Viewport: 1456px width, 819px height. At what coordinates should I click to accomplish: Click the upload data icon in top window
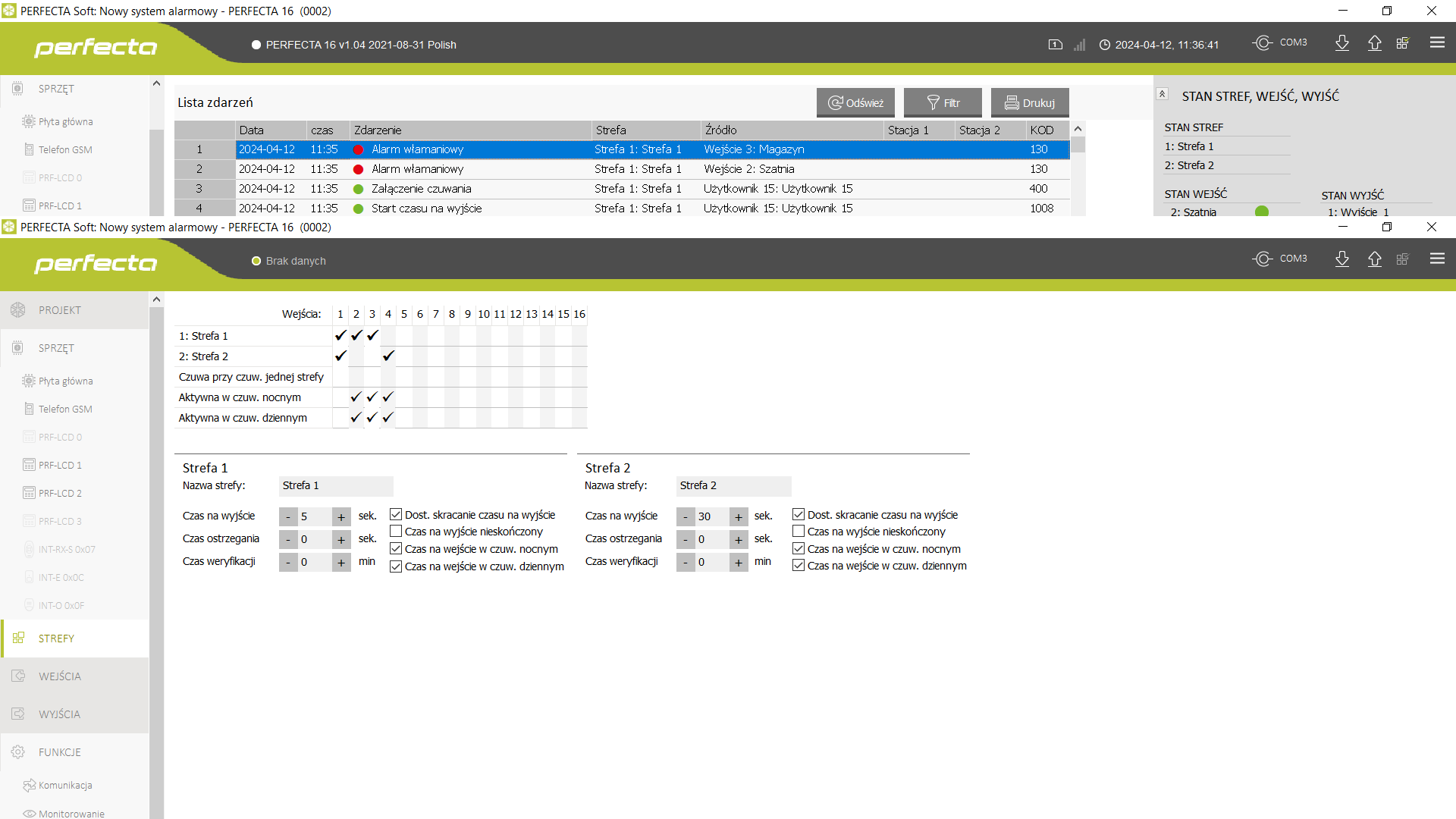point(1375,43)
